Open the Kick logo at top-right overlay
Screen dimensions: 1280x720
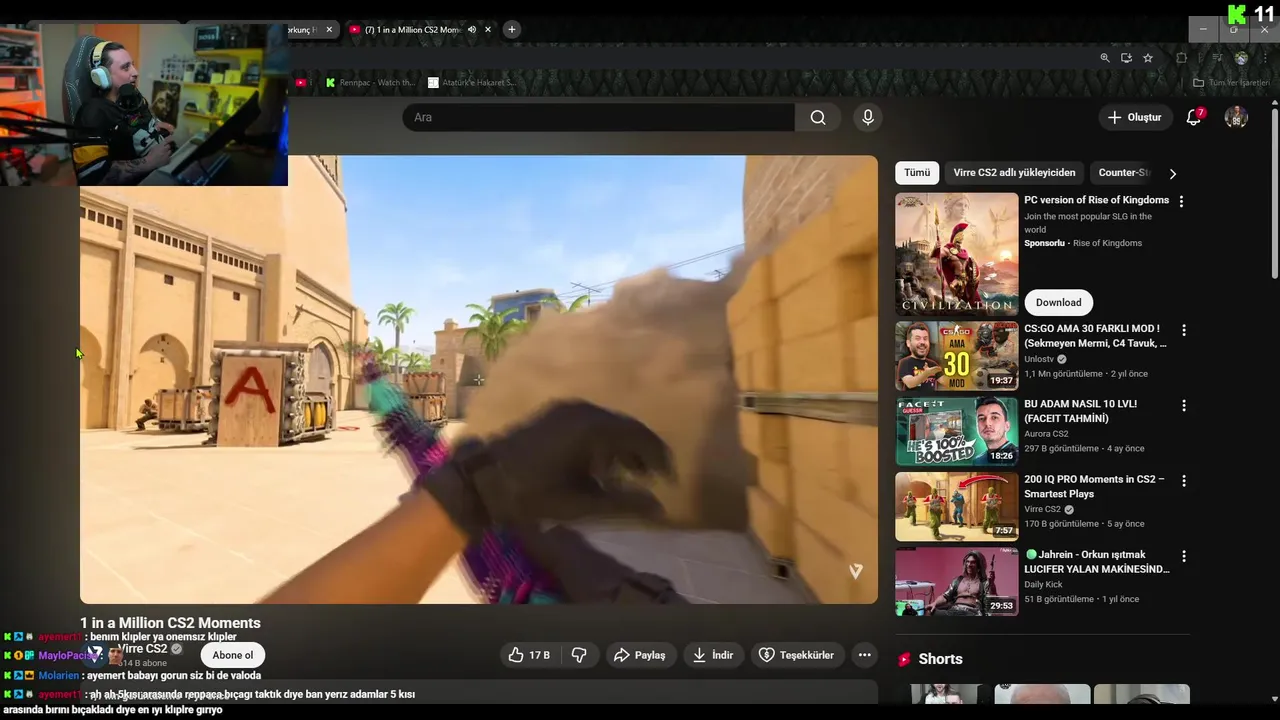[1238, 14]
